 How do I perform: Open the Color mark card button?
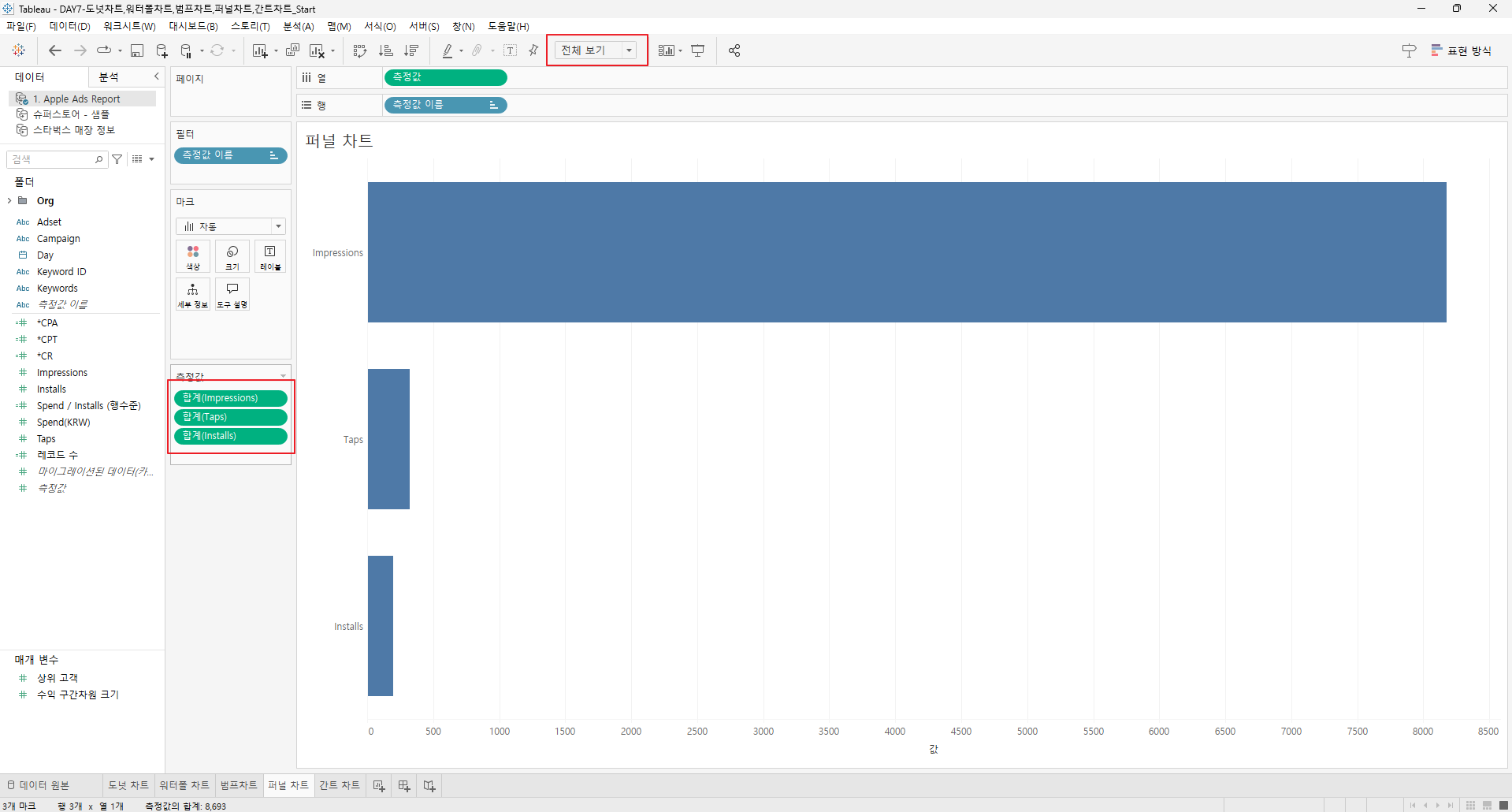(x=193, y=257)
